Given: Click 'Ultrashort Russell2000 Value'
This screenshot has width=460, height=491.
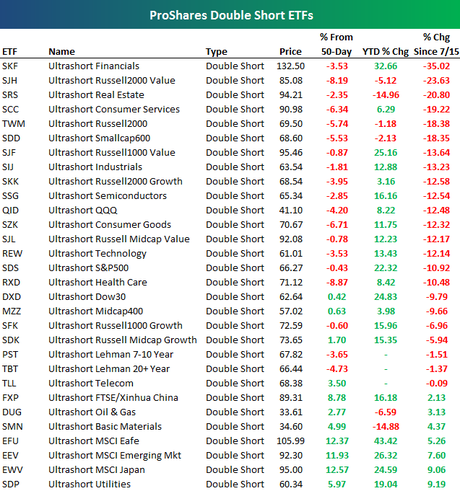Looking at the screenshot, I should coord(112,80).
